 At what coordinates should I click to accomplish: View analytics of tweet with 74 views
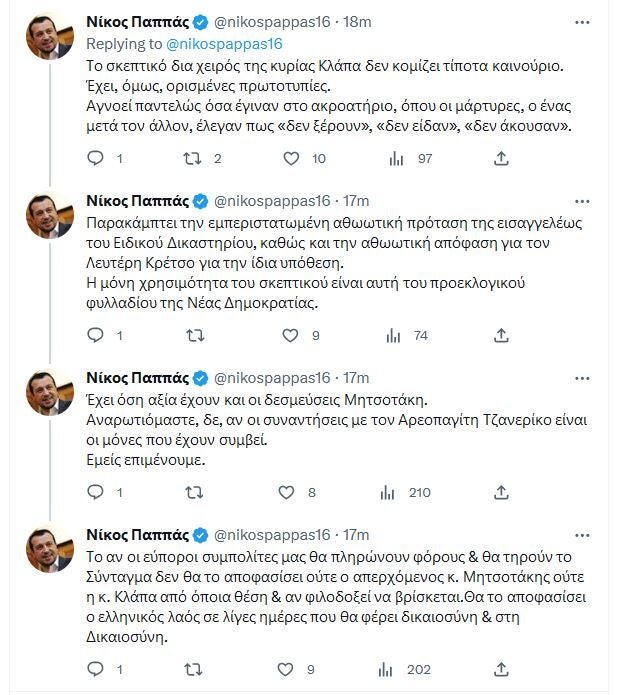(394, 336)
